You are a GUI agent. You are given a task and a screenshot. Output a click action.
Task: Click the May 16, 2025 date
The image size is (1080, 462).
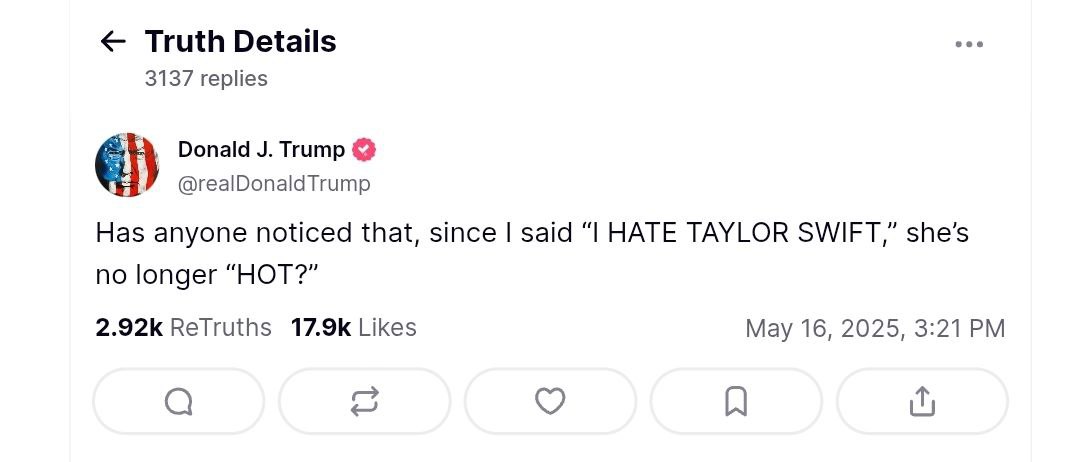[x=823, y=329]
